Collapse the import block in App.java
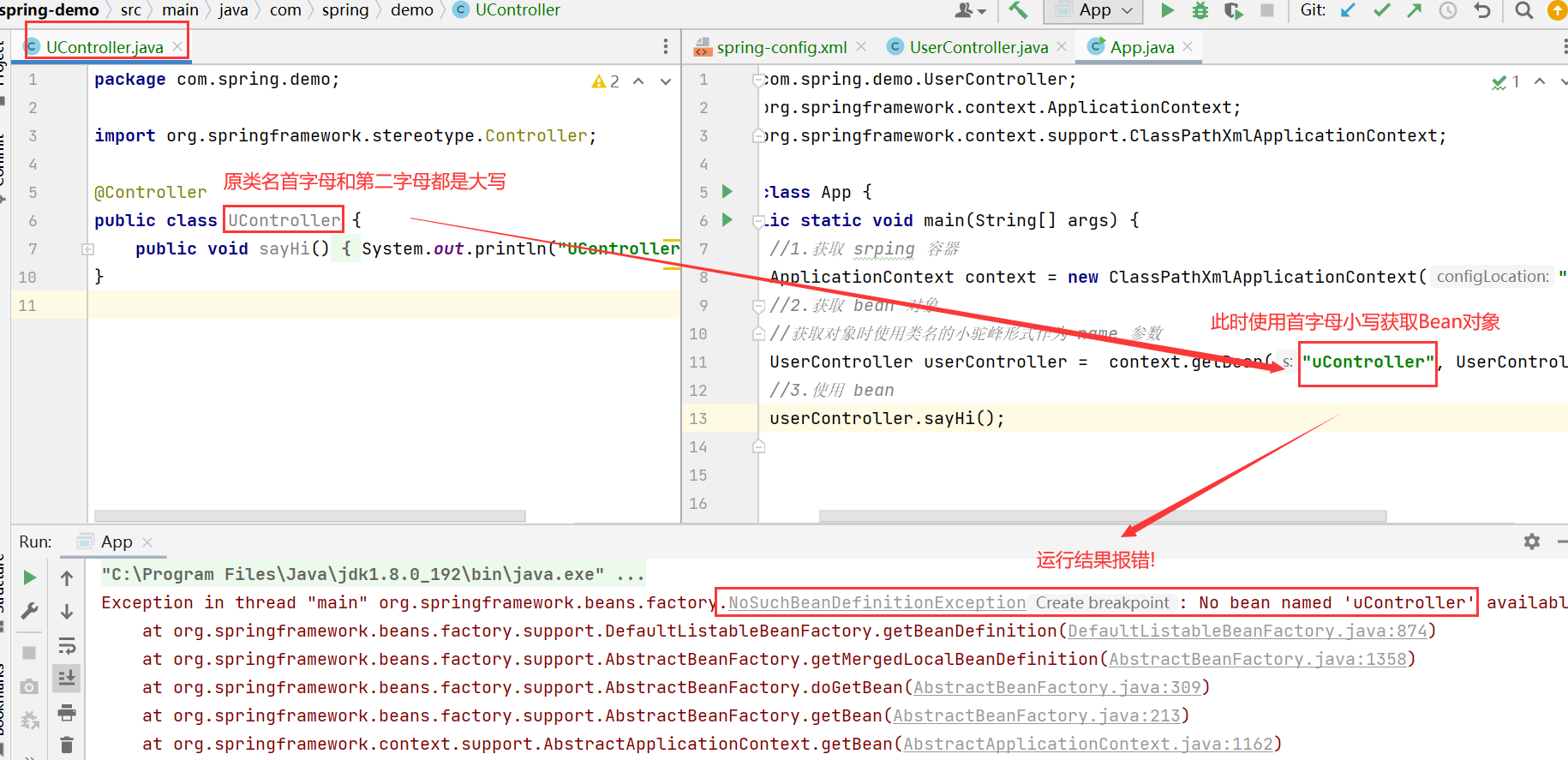The image size is (1568, 760). click(x=758, y=80)
